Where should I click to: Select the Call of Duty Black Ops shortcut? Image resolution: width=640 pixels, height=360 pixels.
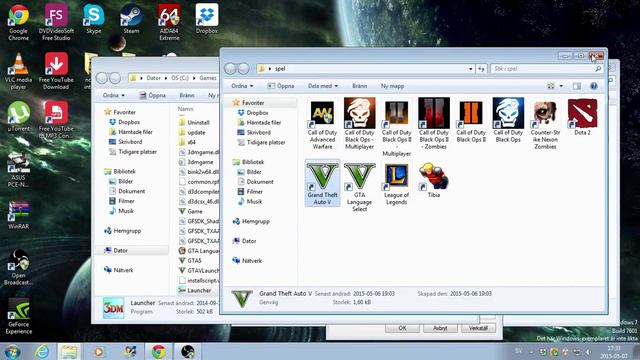[x=508, y=120]
